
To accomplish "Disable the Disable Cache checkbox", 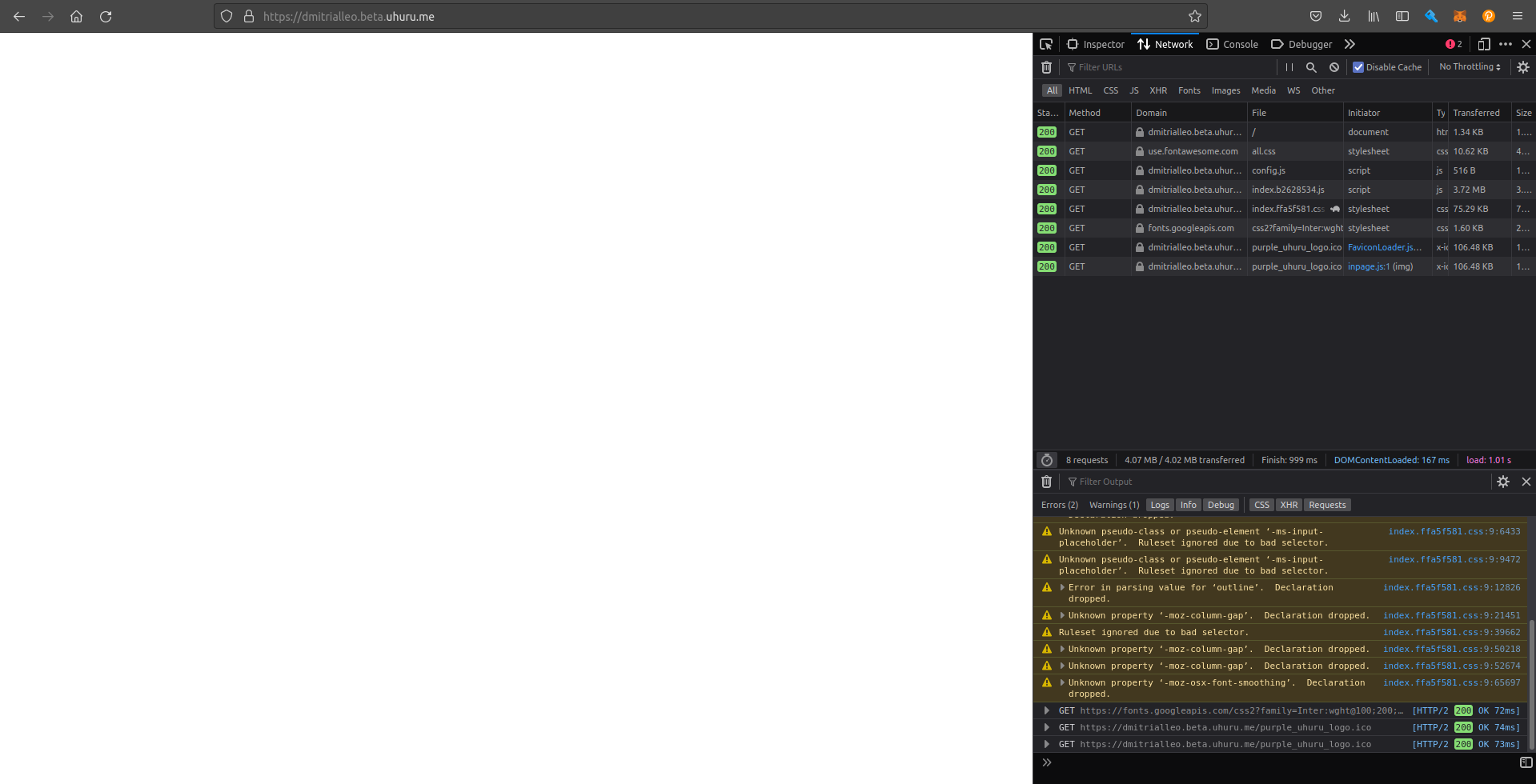I will pyautogui.click(x=1358, y=67).
